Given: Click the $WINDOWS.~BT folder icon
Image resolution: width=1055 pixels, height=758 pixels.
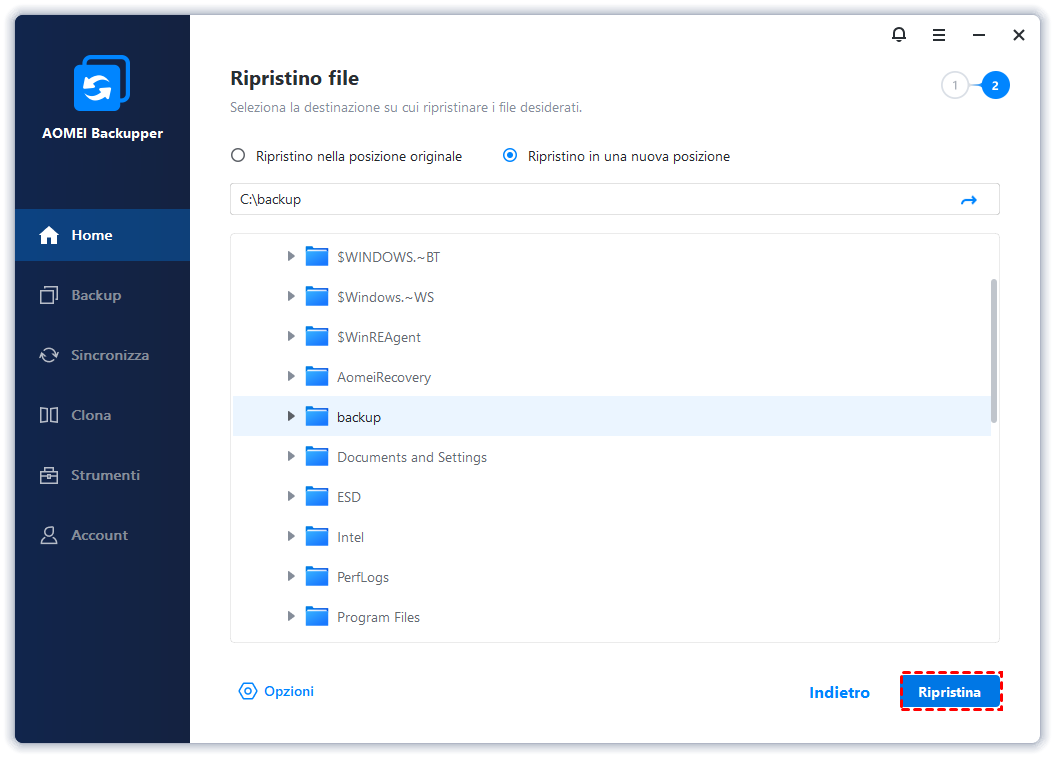Looking at the screenshot, I should point(317,257).
